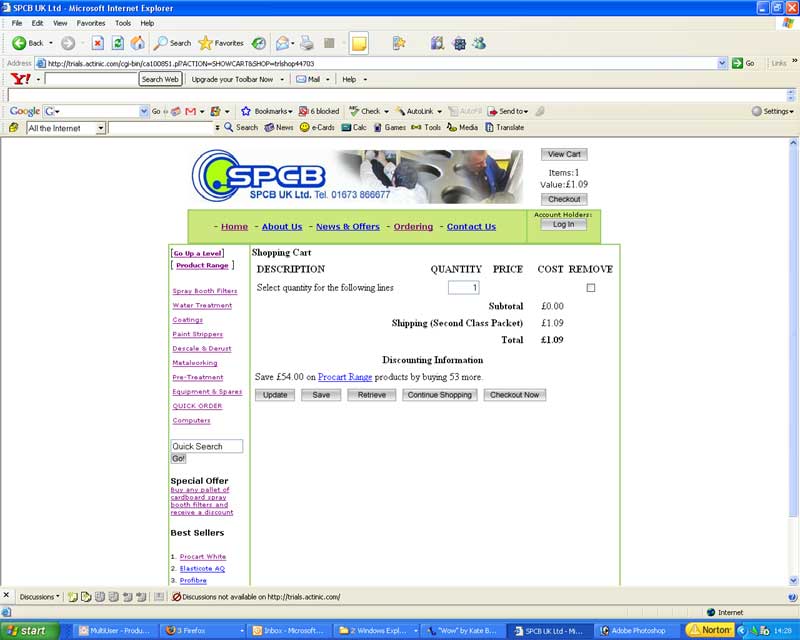Viewport: 800px width, 640px height.
Task: Click the Checkout Now button
Action: pos(515,395)
